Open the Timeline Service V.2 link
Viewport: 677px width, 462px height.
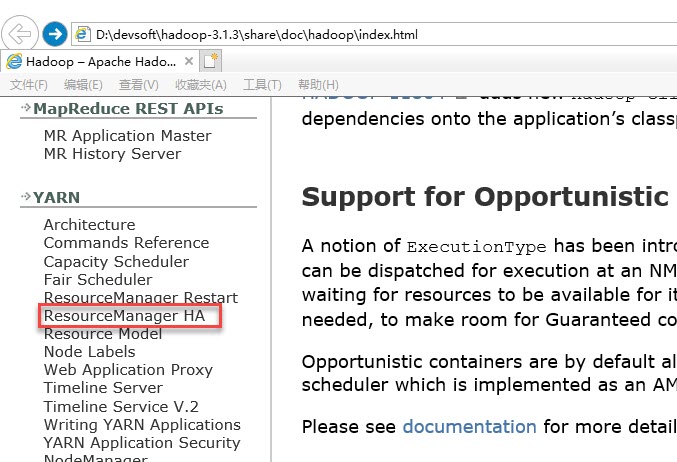tap(121, 407)
